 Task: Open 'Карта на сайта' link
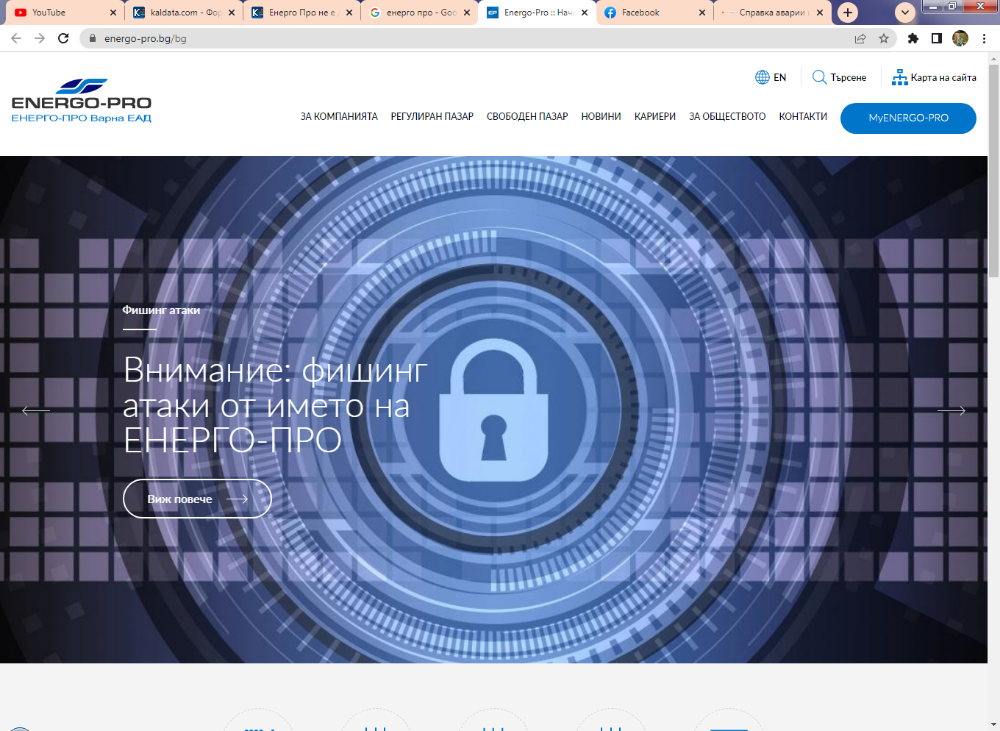pos(943,77)
